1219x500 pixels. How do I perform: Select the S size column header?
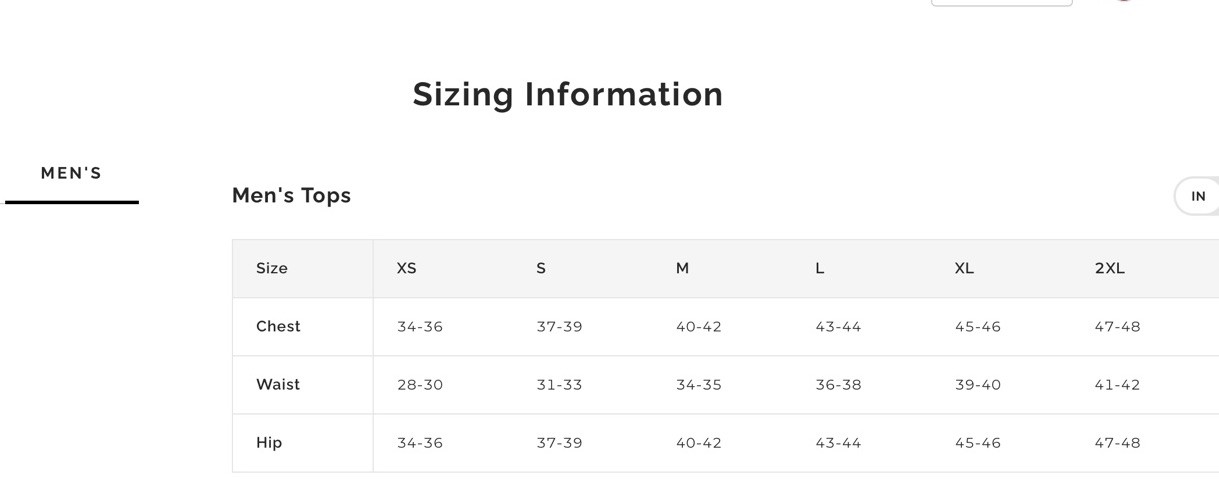click(541, 268)
